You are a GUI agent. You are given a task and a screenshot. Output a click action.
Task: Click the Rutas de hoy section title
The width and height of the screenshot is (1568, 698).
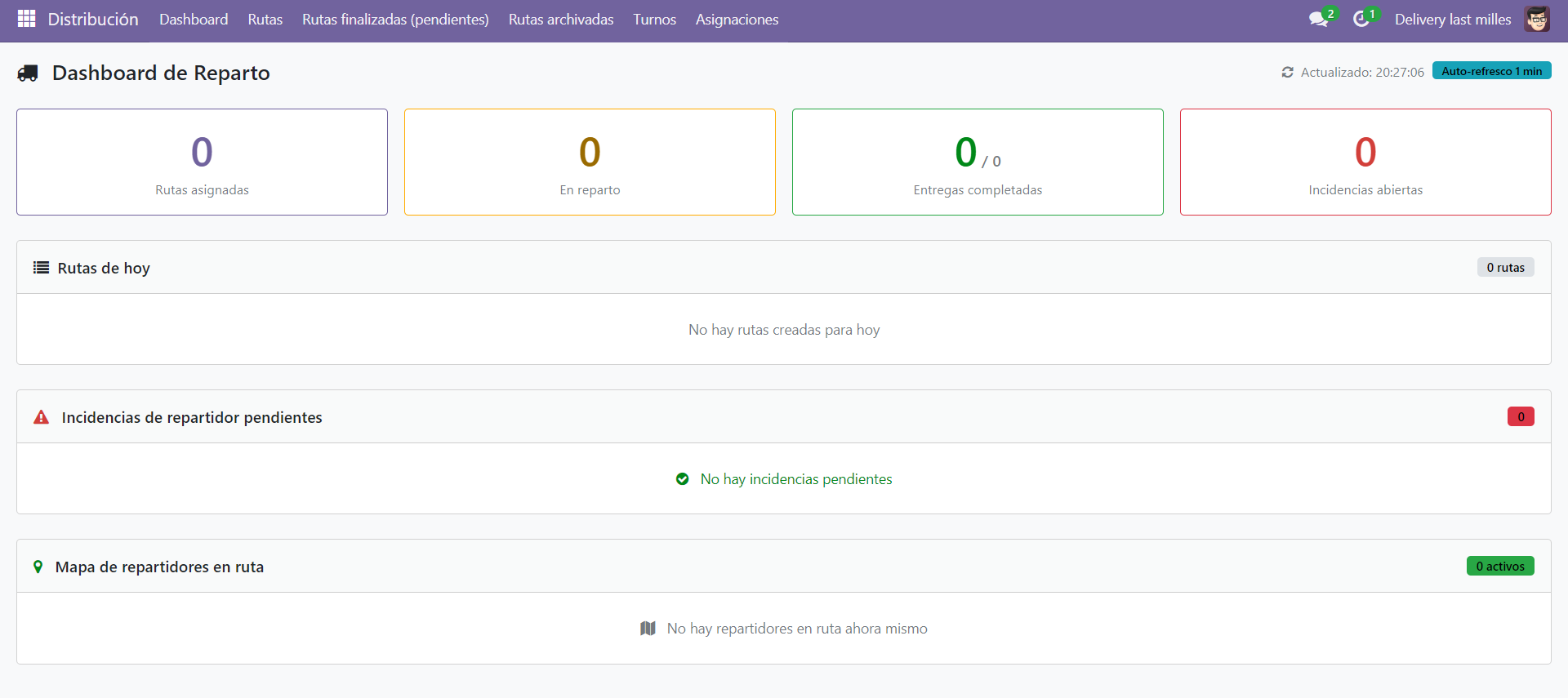(x=104, y=268)
